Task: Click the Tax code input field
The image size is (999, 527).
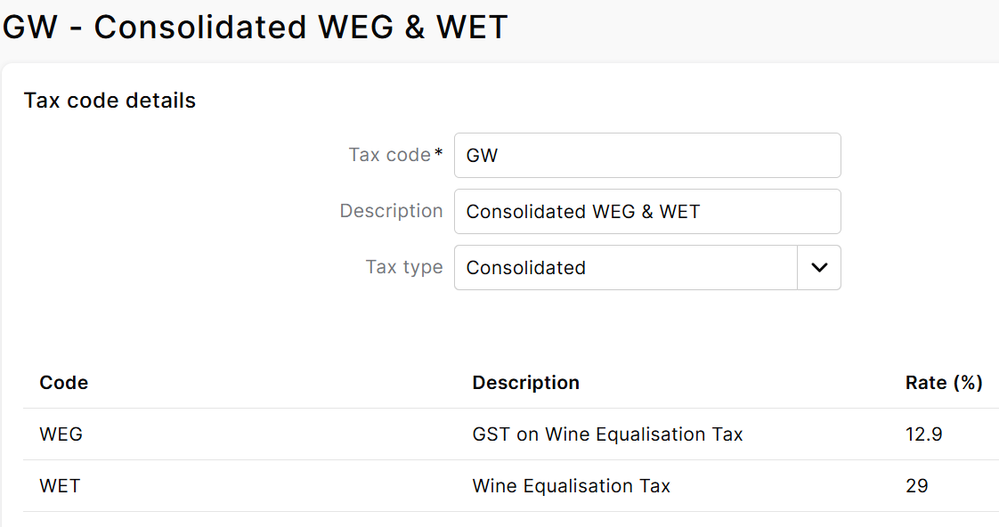Action: tap(646, 156)
